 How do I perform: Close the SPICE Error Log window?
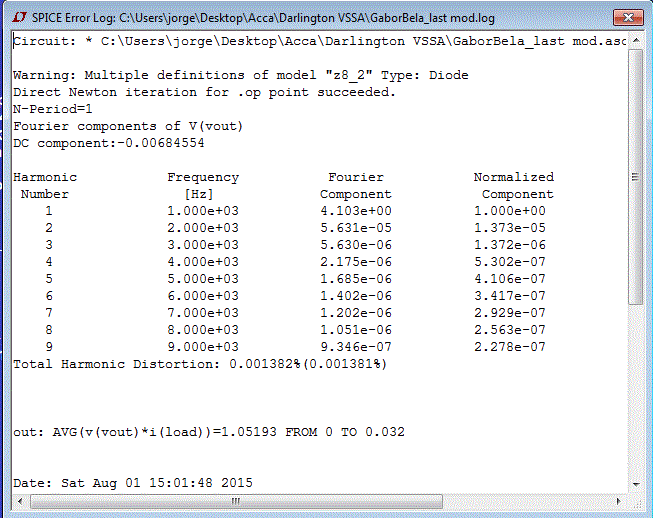[628, 17]
